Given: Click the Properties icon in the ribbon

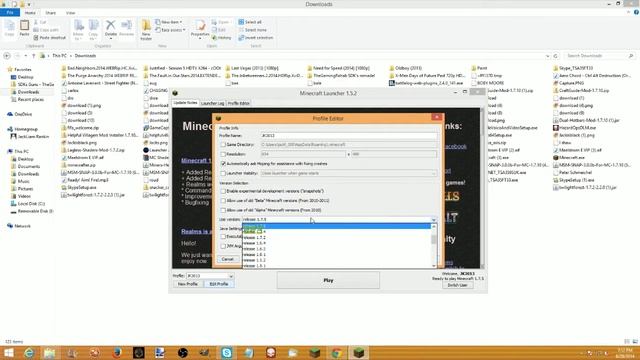Looking at the screenshot, I should coord(200,29).
